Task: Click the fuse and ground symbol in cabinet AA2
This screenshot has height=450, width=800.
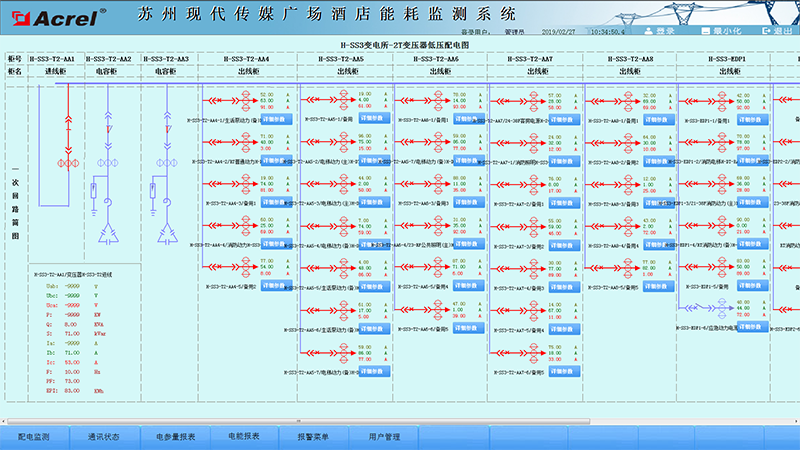Action: [x=94, y=197]
